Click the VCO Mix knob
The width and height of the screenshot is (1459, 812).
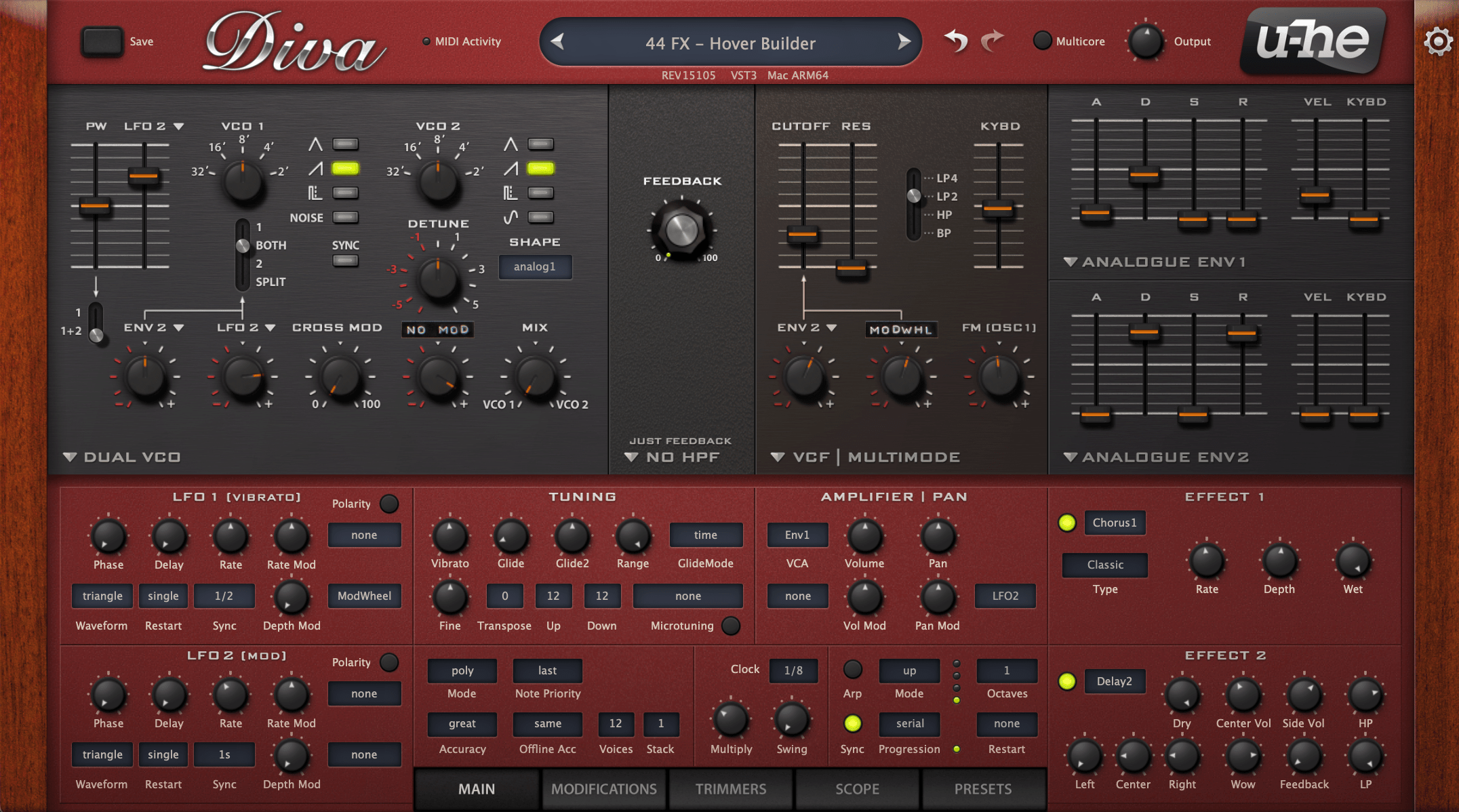pyautogui.click(x=535, y=376)
